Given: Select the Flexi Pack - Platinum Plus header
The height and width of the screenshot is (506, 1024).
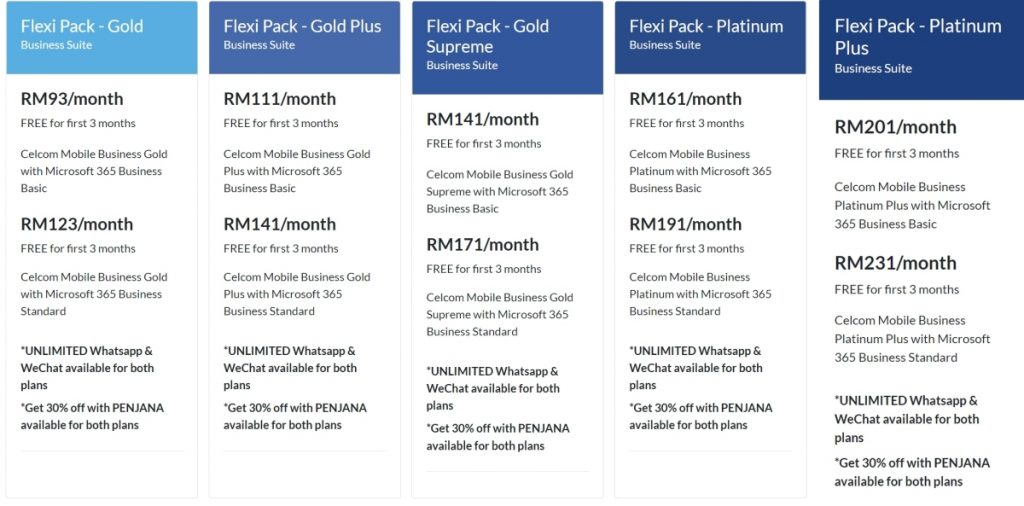Looking at the screenshot, I should (x=918, y=37).
